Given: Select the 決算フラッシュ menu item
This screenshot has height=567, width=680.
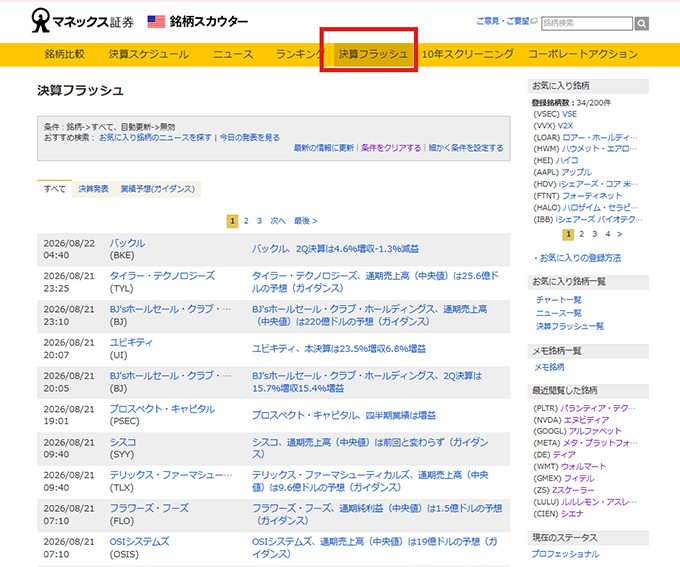Looking at the screenshot, I should [373, 54].
